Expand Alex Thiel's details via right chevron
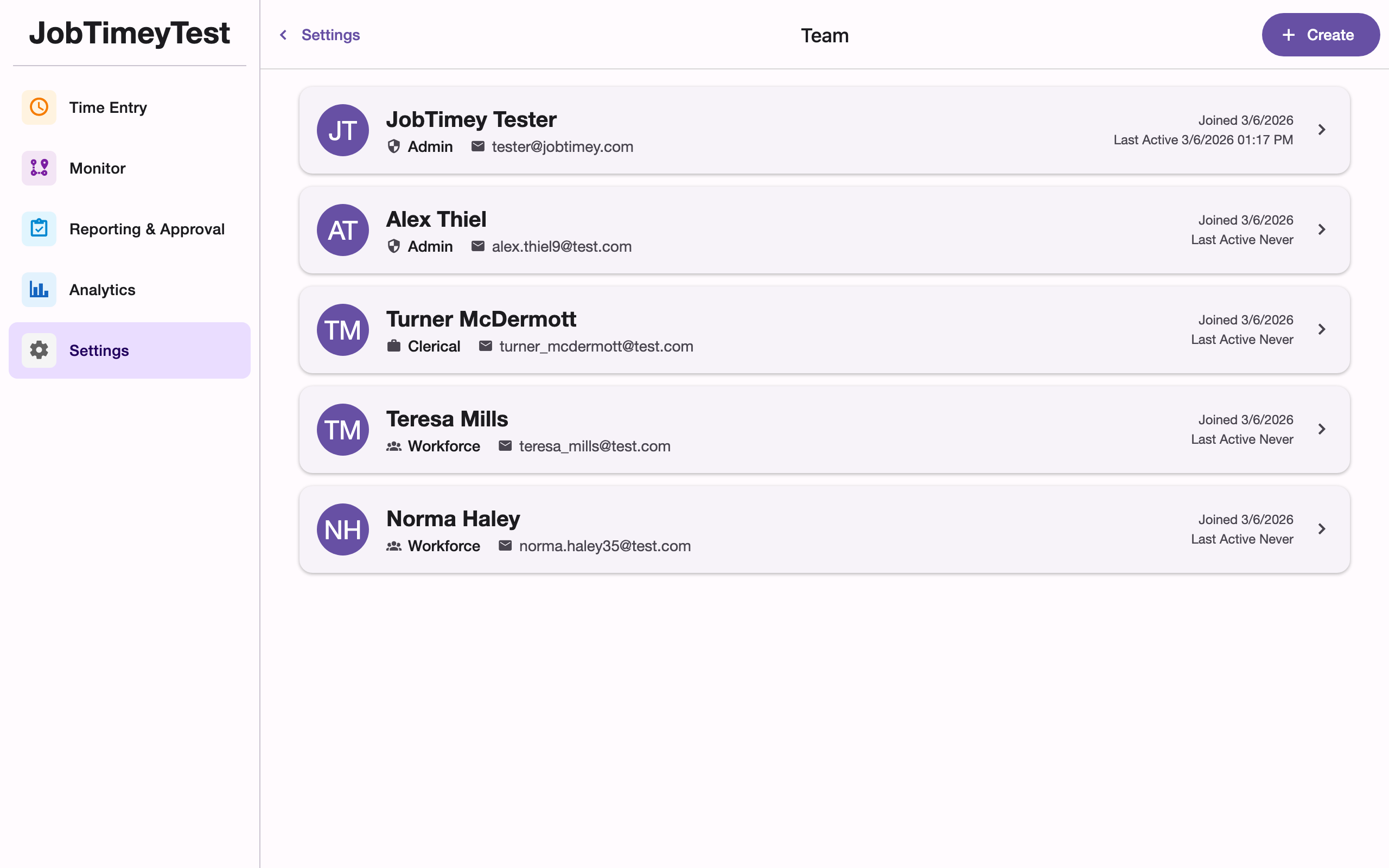Screen dimensions: 1389x868 1322,229
